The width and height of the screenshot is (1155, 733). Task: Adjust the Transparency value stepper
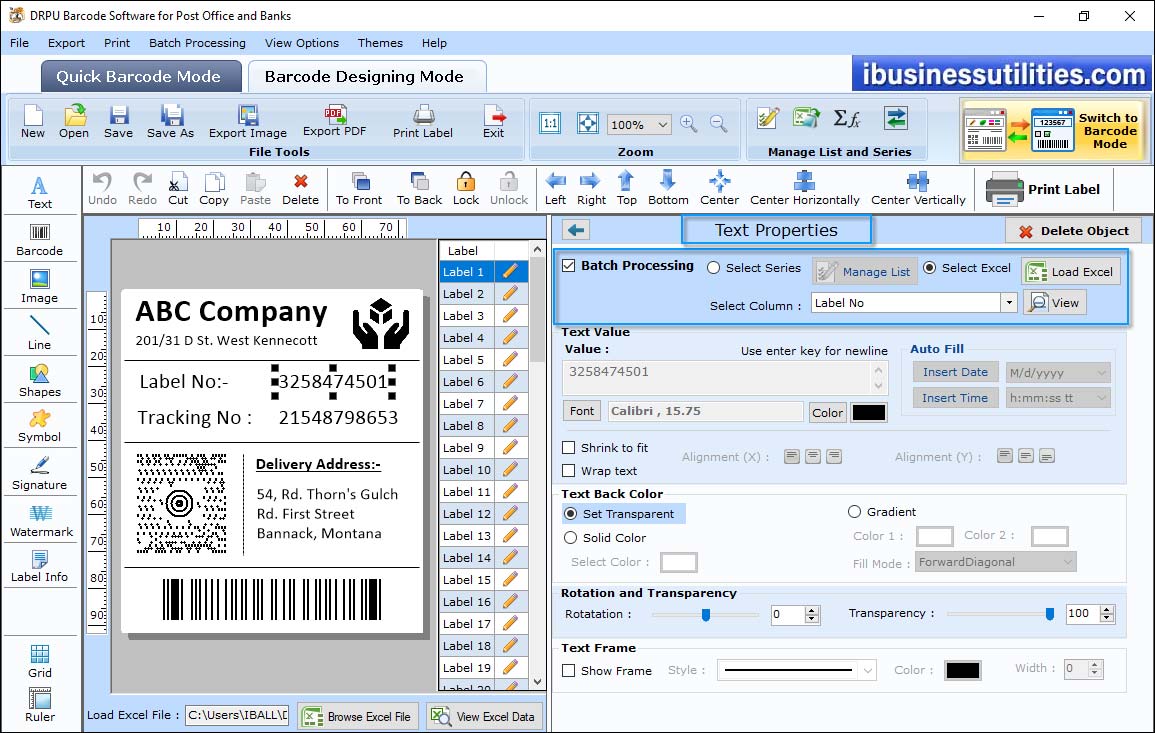pos(1106,614)
